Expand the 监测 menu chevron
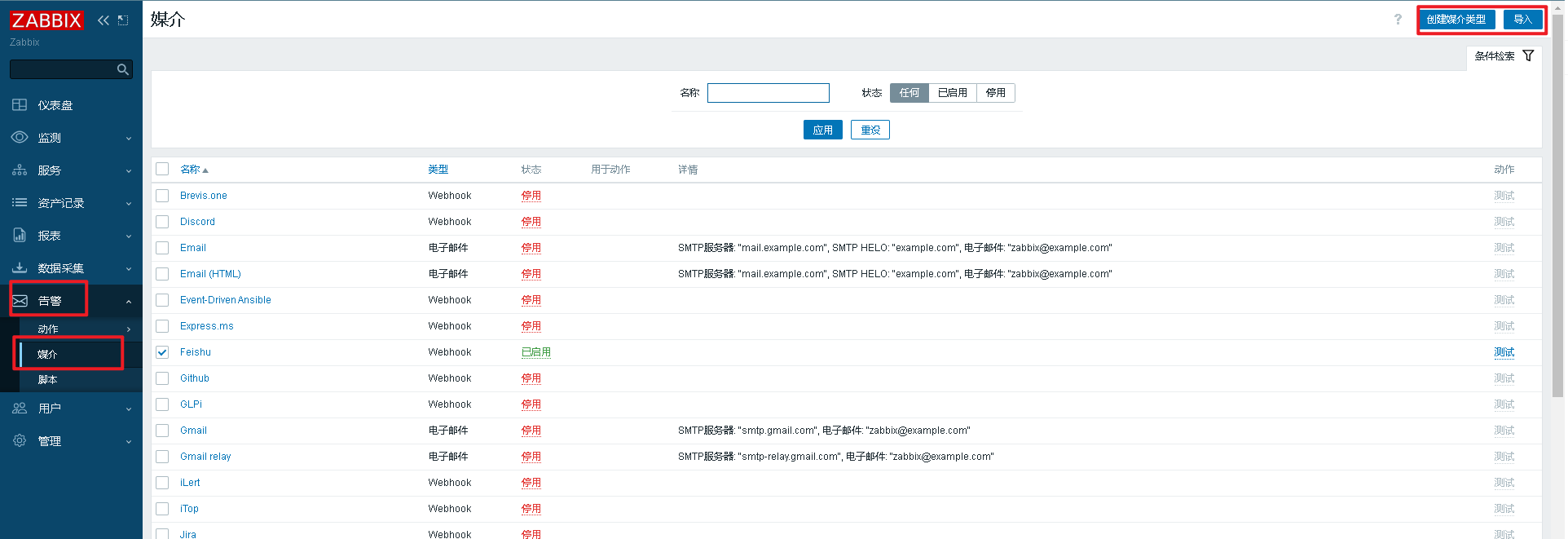This screenshot has width=1568, height=539. [x=129, y=139]
